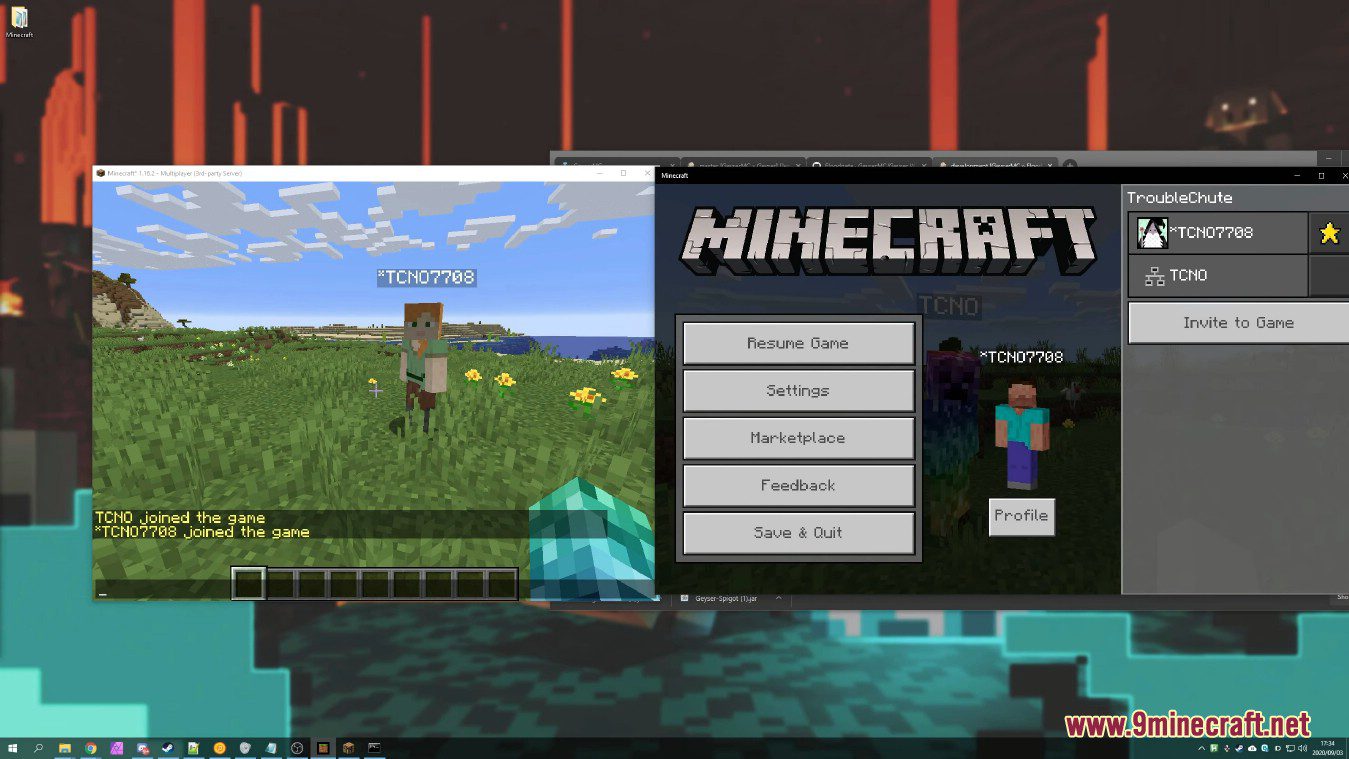Screen dimensions: 1349x759
Task: Show hidden system tray icons
Action: pyautogui.click(x=1201, y=748)
